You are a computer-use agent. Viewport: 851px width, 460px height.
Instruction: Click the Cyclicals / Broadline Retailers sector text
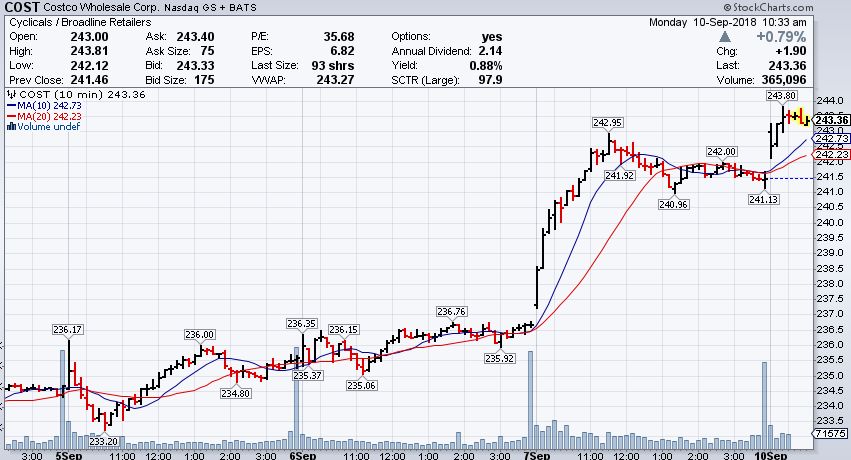point(80,22)
